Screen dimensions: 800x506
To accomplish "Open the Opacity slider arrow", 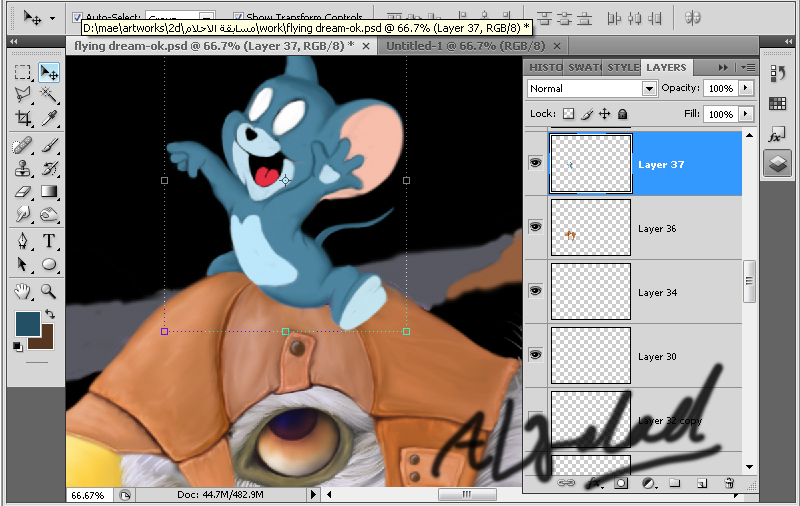I will [x=746, y=88].
